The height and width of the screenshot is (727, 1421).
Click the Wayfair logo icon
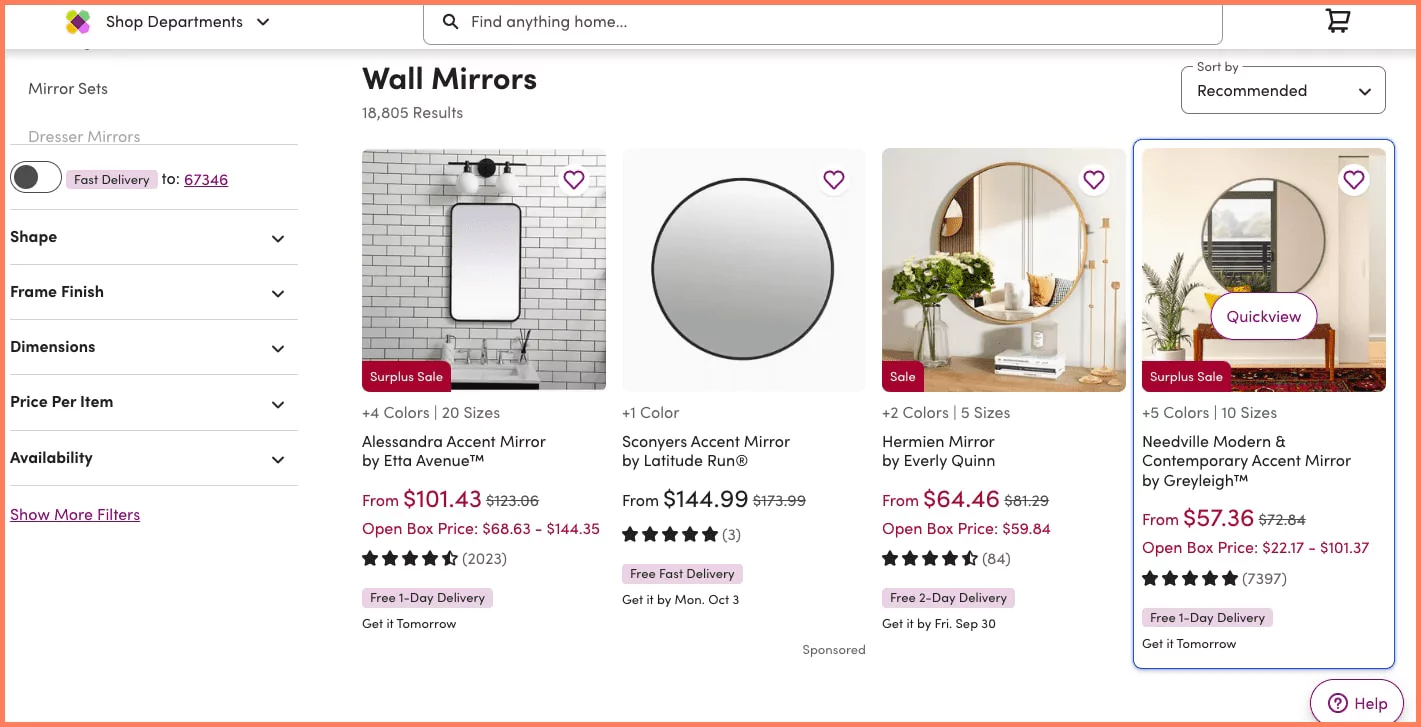pos(78,21)
